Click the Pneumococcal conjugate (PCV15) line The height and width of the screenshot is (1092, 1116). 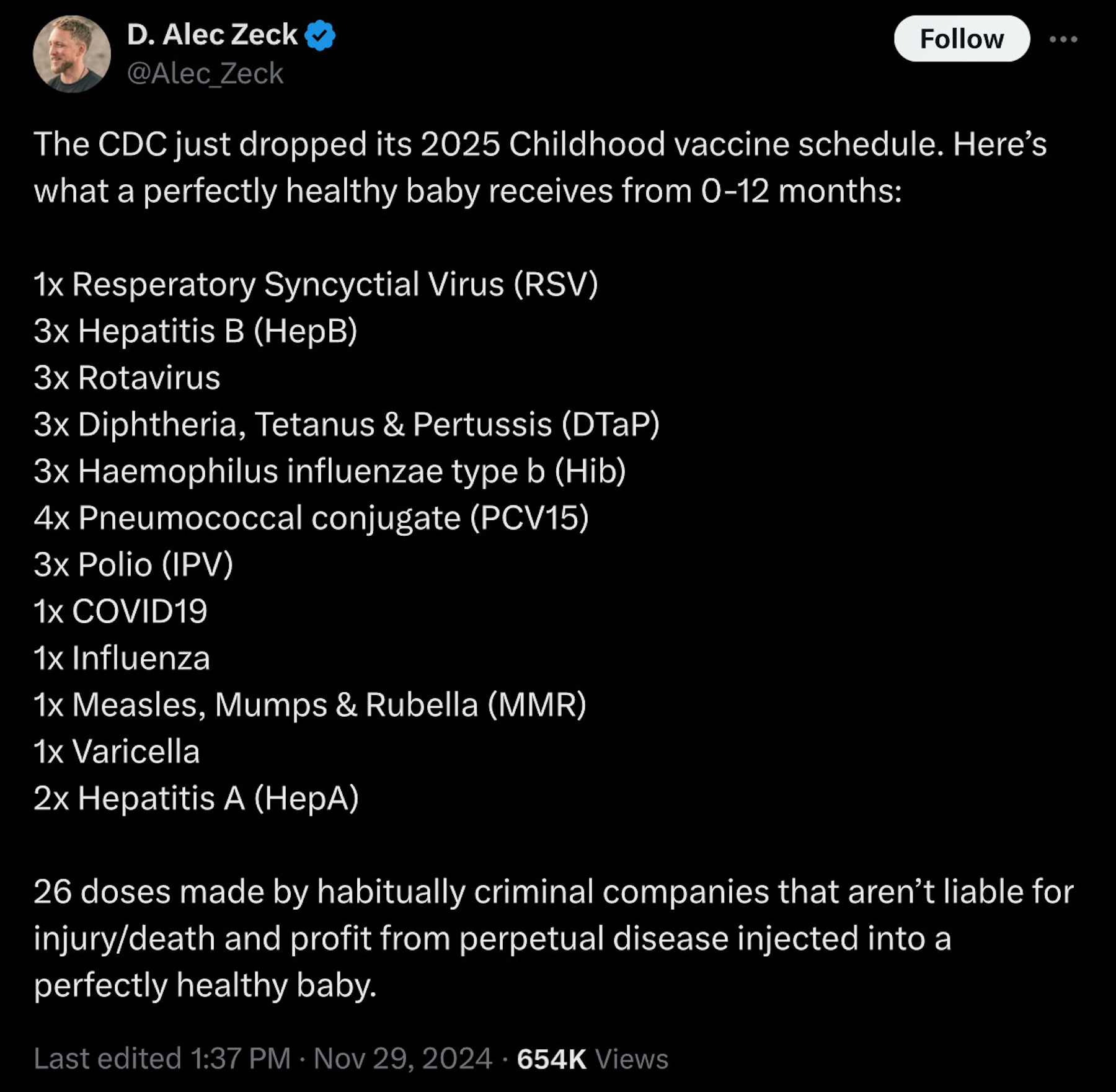pos(311,518)
